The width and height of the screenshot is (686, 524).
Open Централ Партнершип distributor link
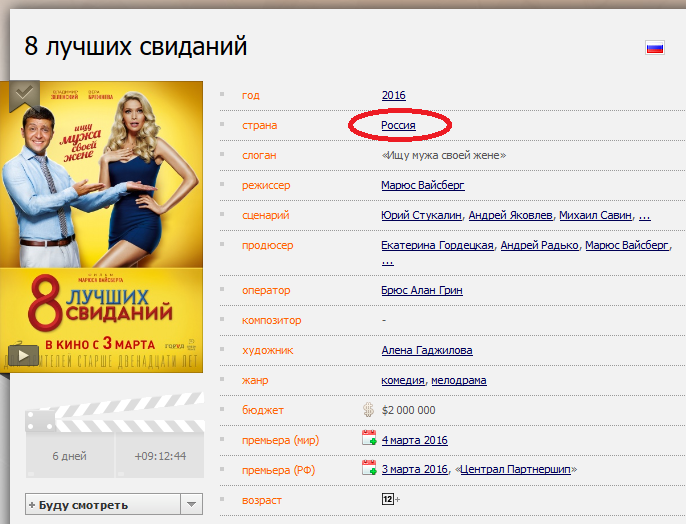[515, 469]
